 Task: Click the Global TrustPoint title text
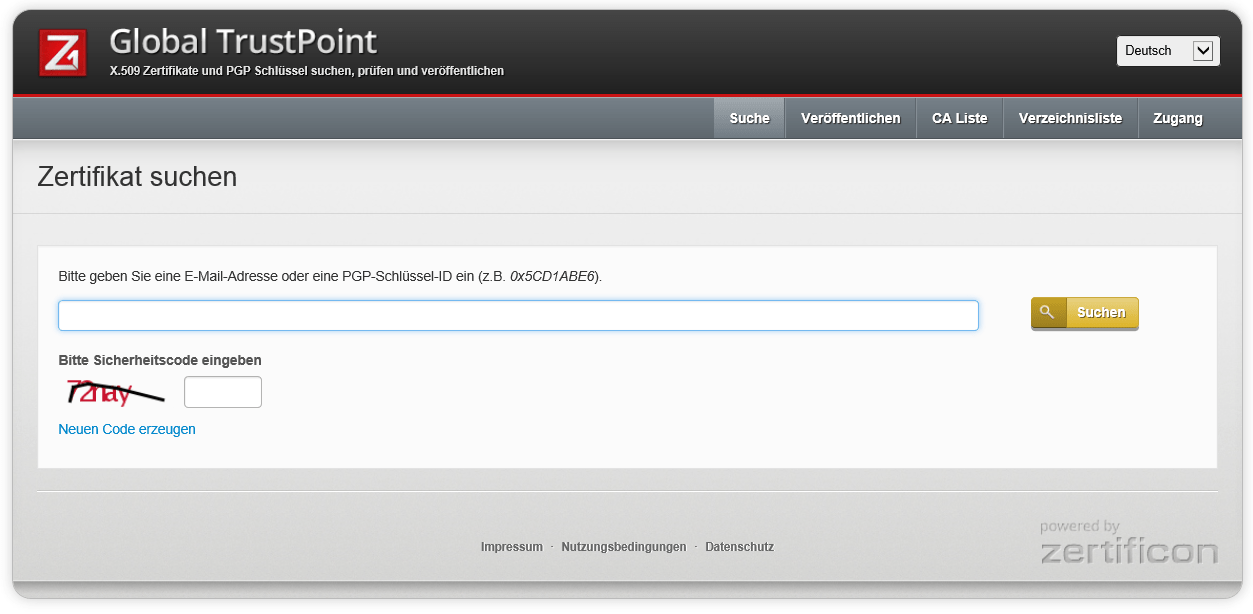[x=243, y=41]
